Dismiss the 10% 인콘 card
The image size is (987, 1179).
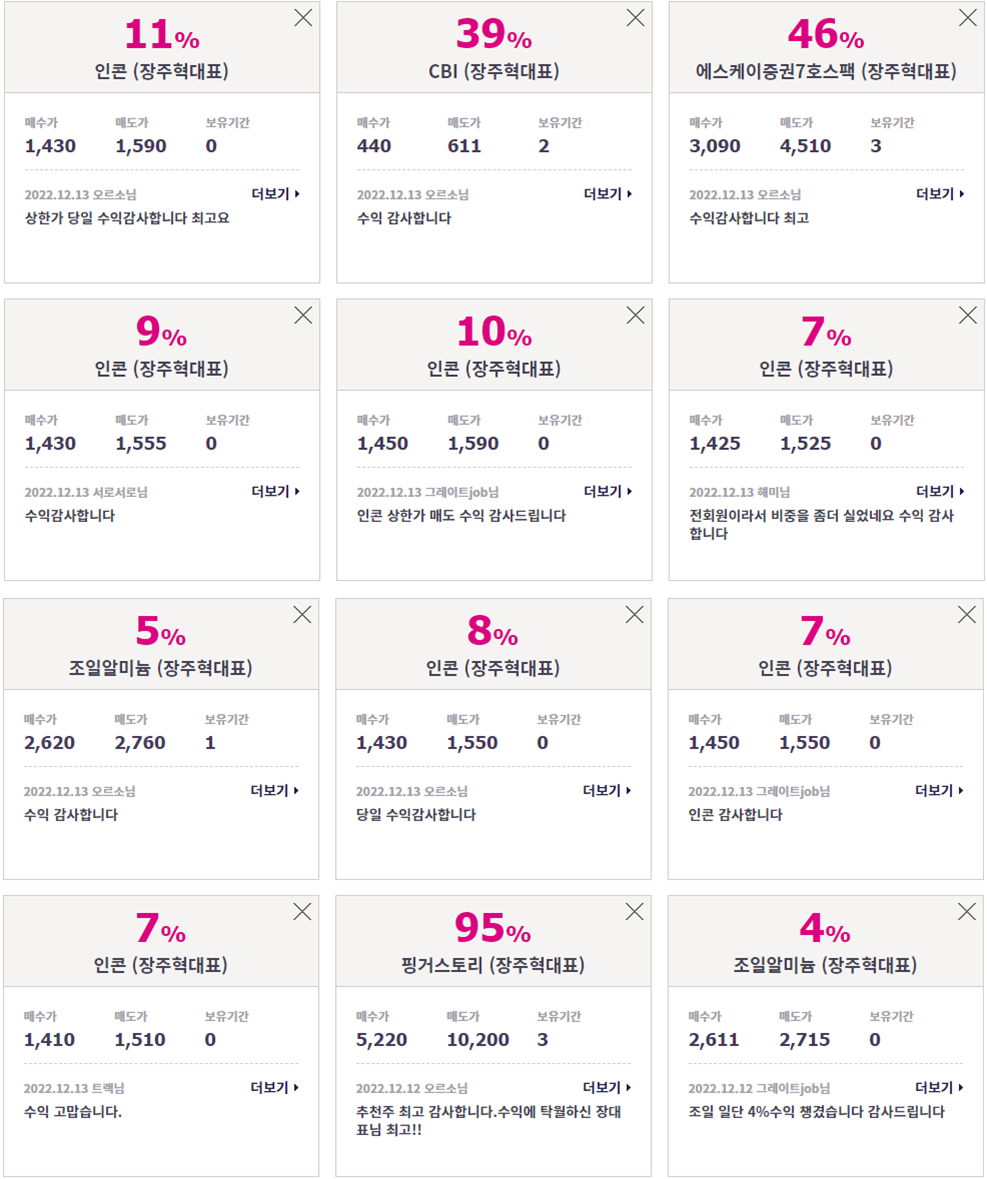[x=635, y=315]
